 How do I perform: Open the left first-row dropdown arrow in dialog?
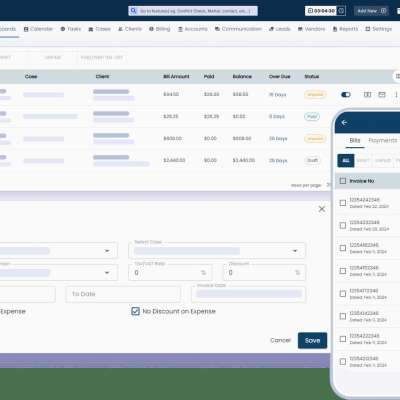pyautogui.click(x=107, y=251)
